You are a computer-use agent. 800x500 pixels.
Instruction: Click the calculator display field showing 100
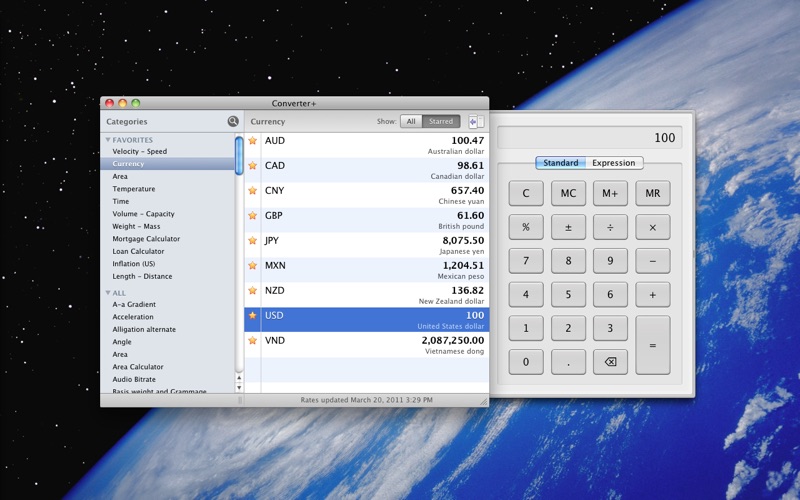tap(590, 138)
